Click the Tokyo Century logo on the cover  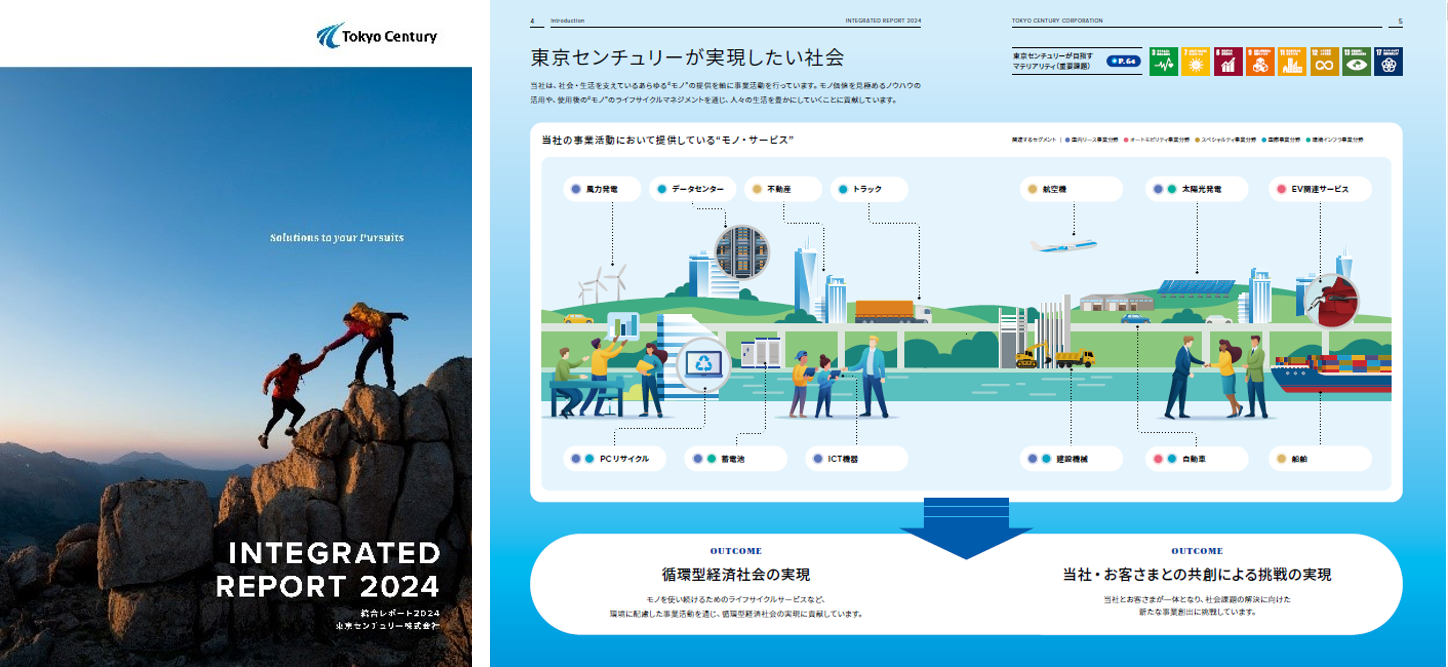point(377,36)
